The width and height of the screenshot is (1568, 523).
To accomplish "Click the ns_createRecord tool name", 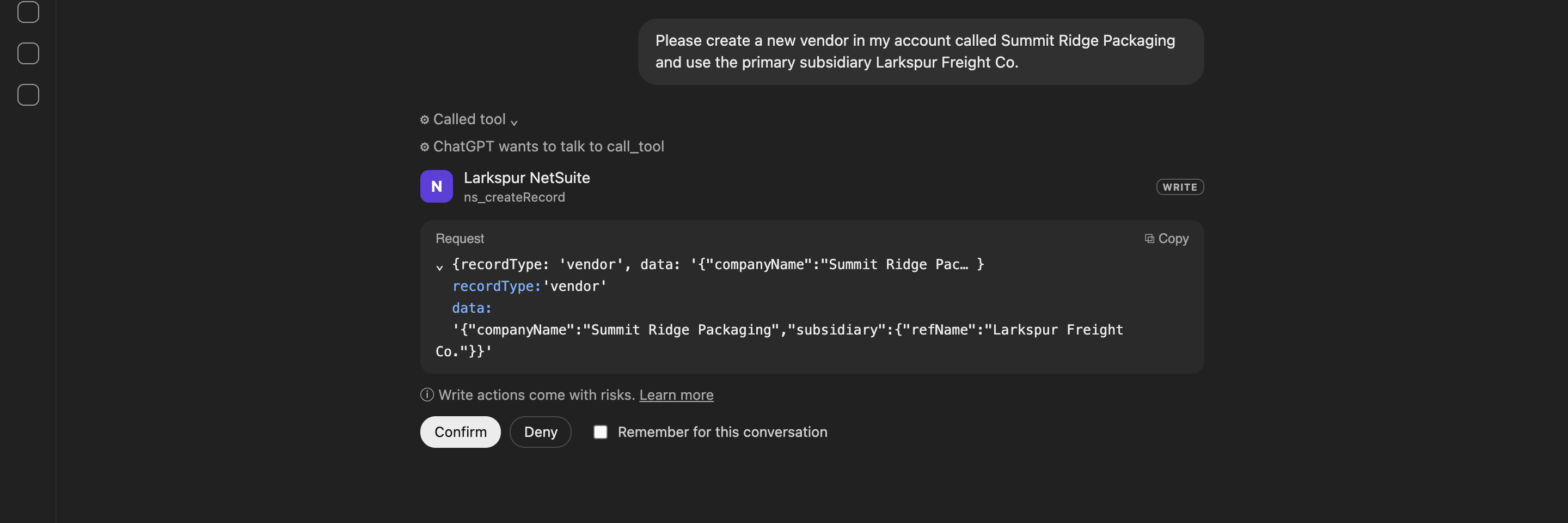I will tap(514, 197).
